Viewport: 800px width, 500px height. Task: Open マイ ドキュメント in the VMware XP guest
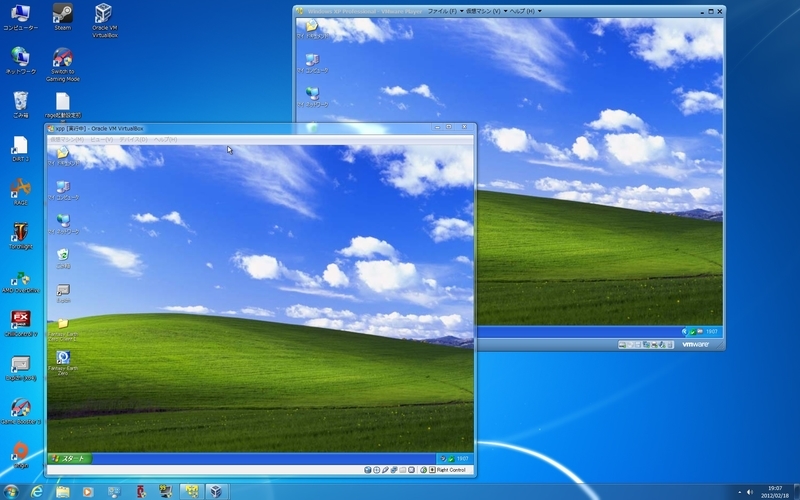point(312,29)
